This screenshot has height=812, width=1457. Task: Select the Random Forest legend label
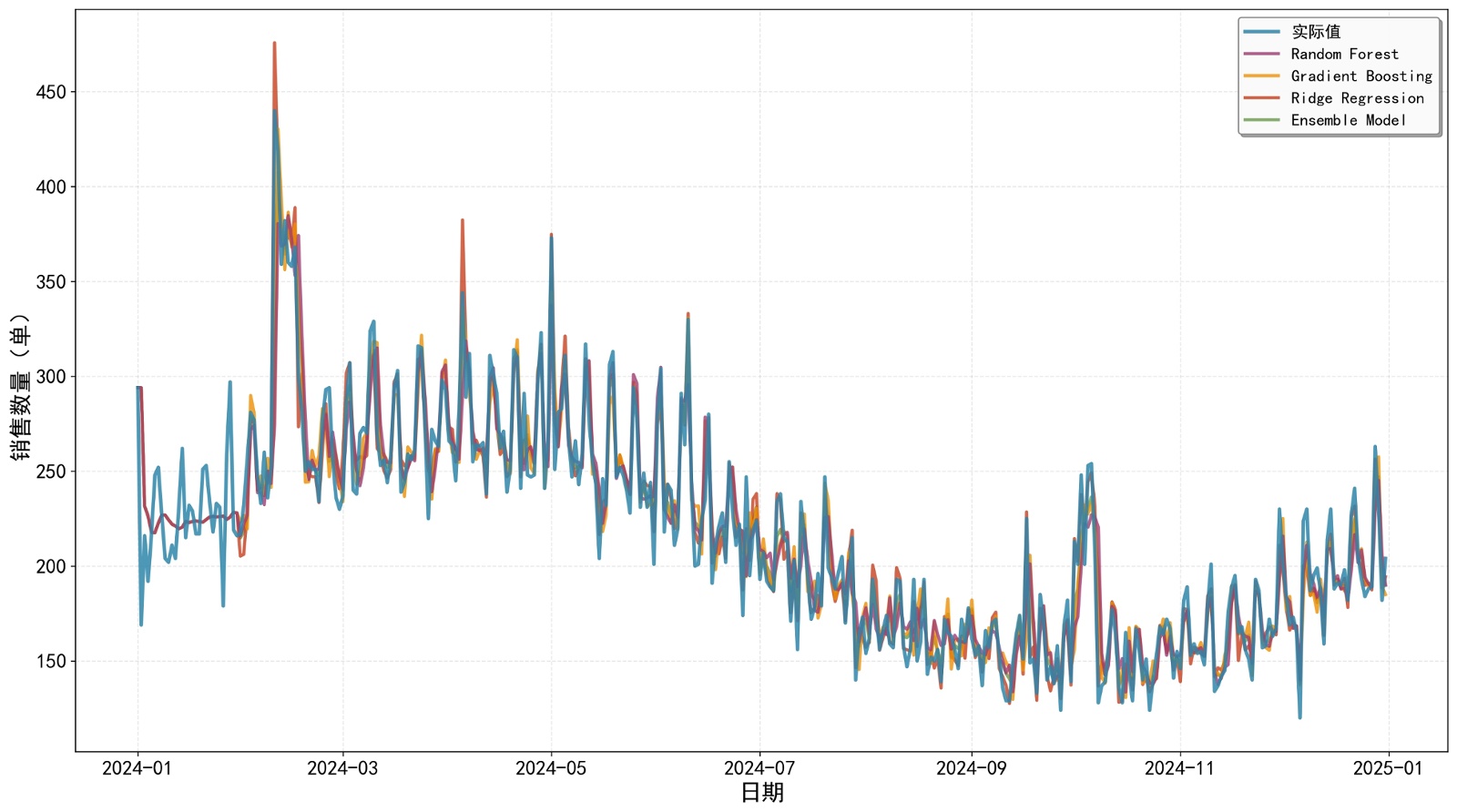click(x=1344, y=54)
